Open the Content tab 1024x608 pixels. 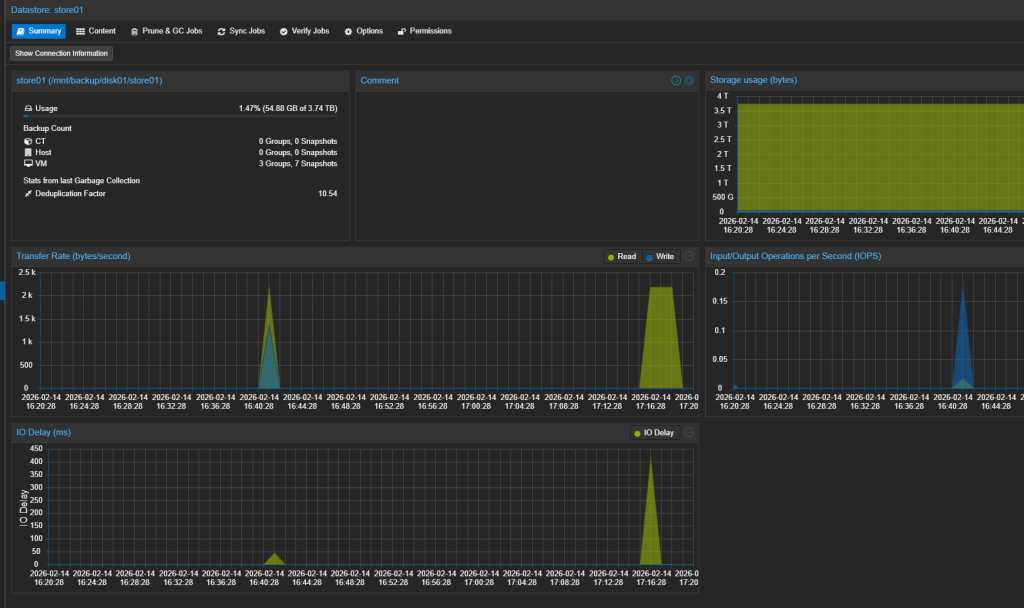[x=95, y=31]
